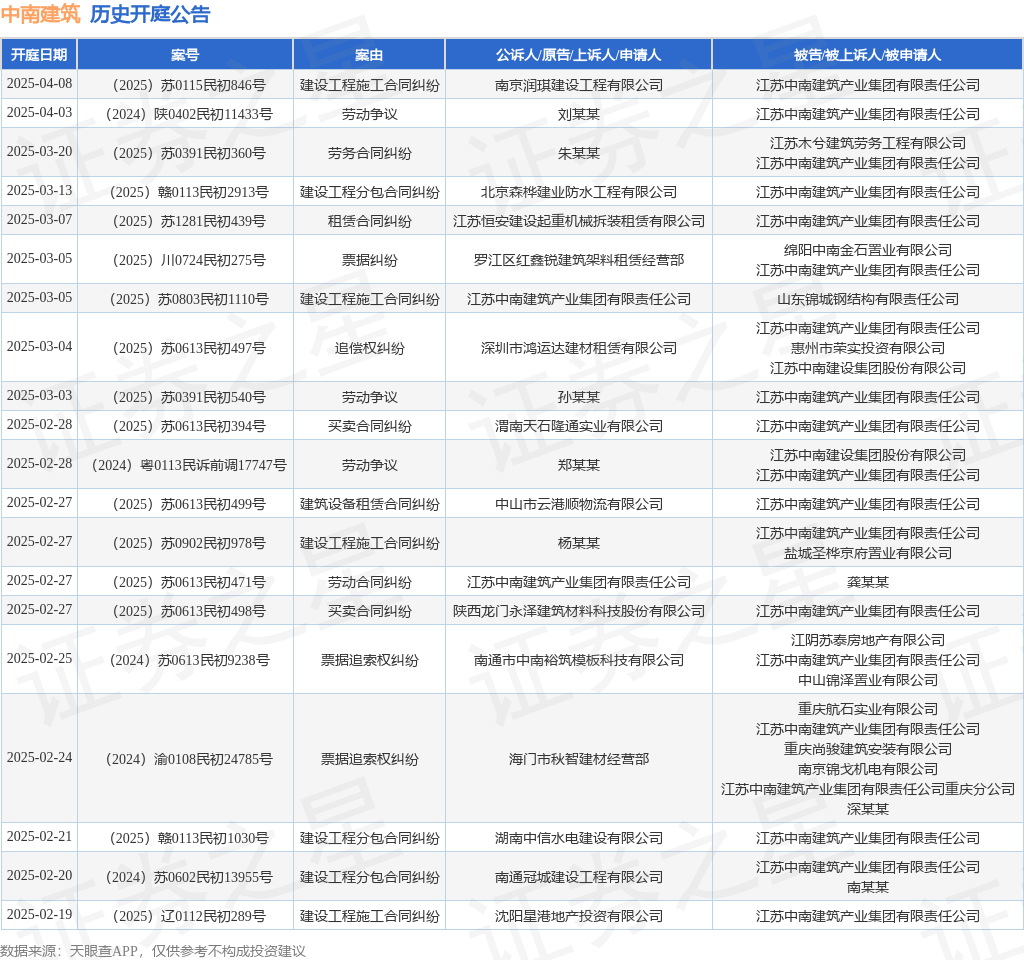Click cause cell 建筑设备租赁合同纠纷
This screenshot has height=960, width=1024.
point(369,504)
